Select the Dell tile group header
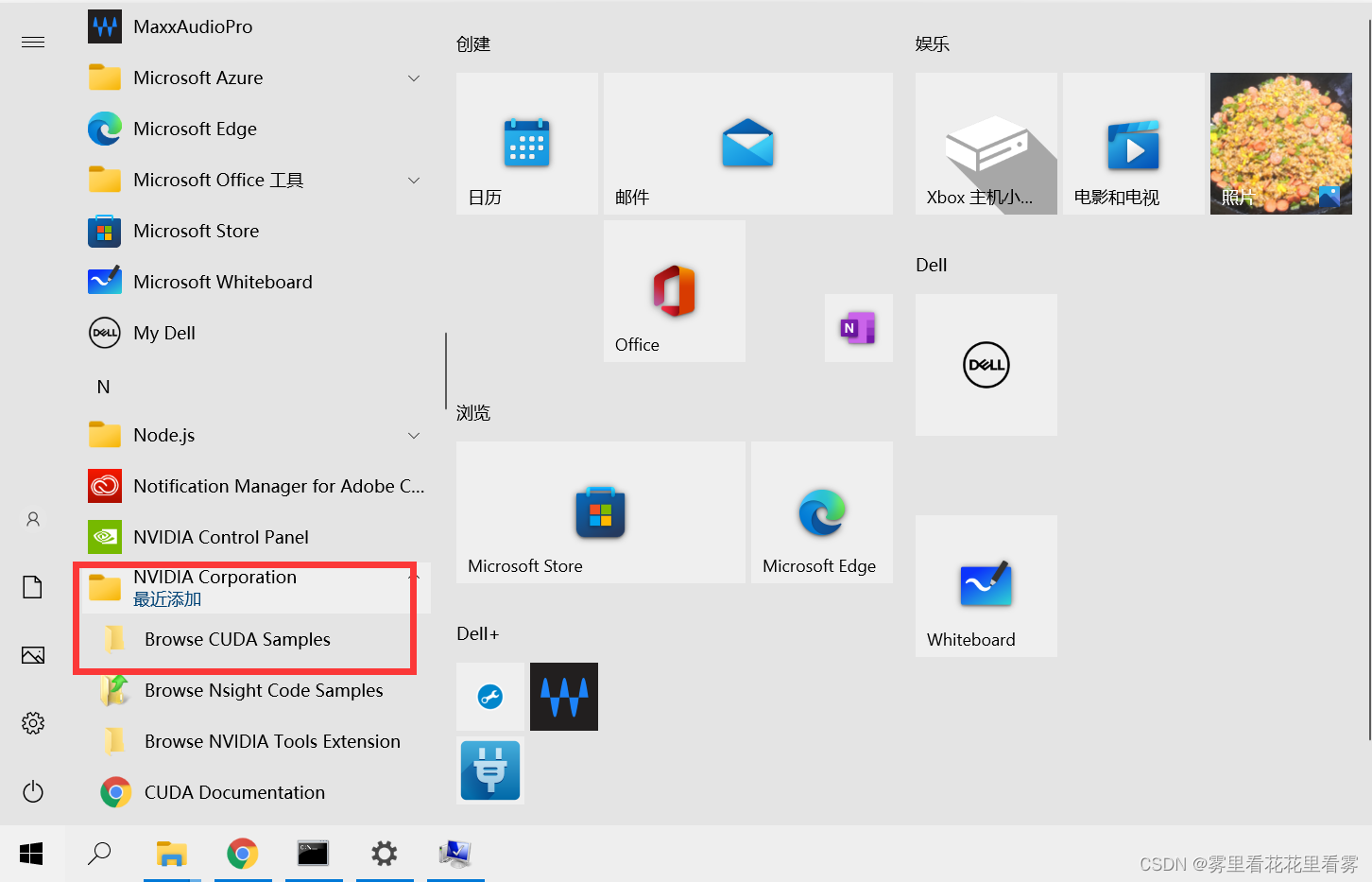Screen dimensions: 1372x882 coord(932,265)
